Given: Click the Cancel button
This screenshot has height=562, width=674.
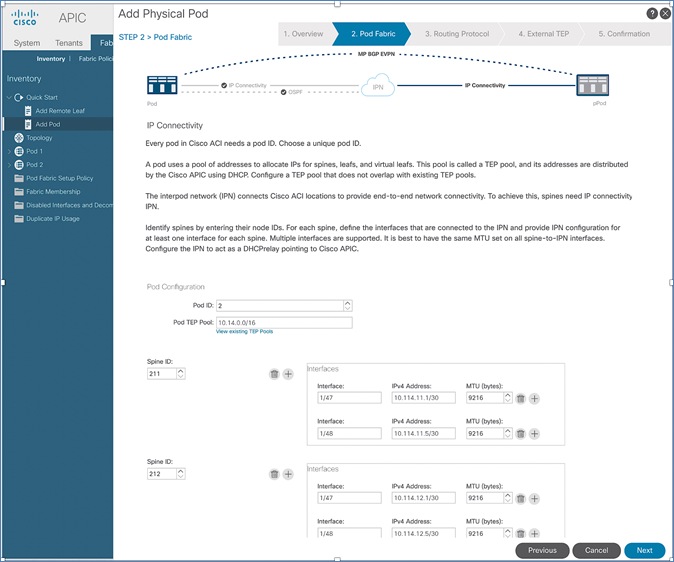Looking at the screenshot, I should (x=596, y=550).
